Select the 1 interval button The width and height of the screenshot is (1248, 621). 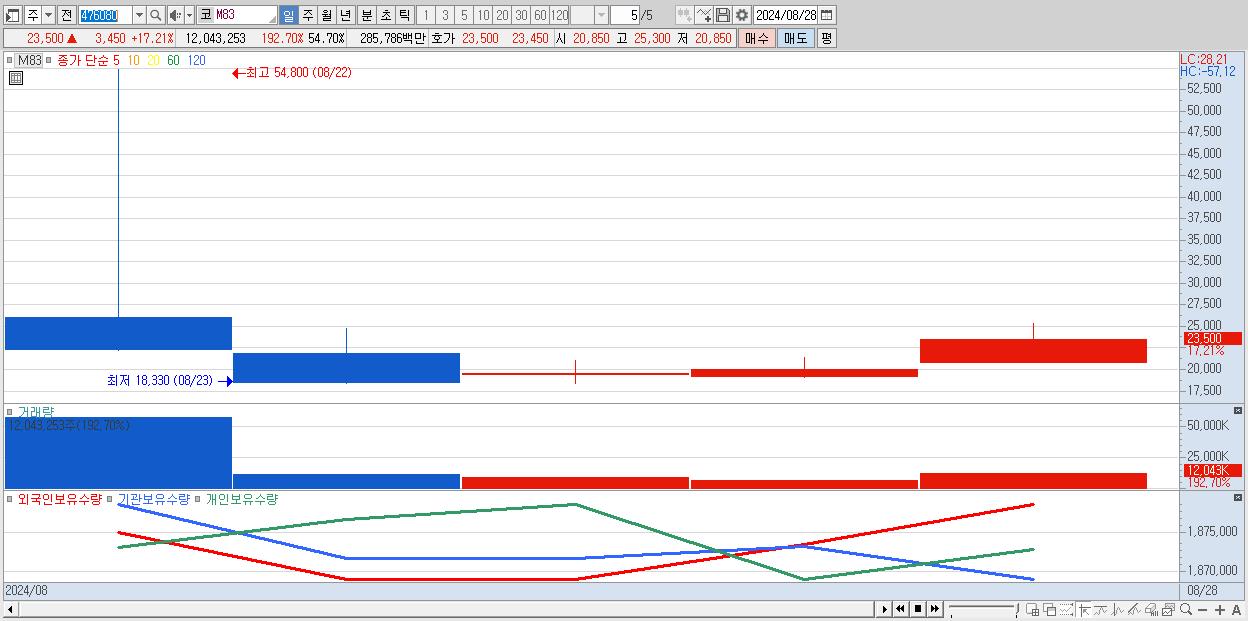[x=425, y=15]
